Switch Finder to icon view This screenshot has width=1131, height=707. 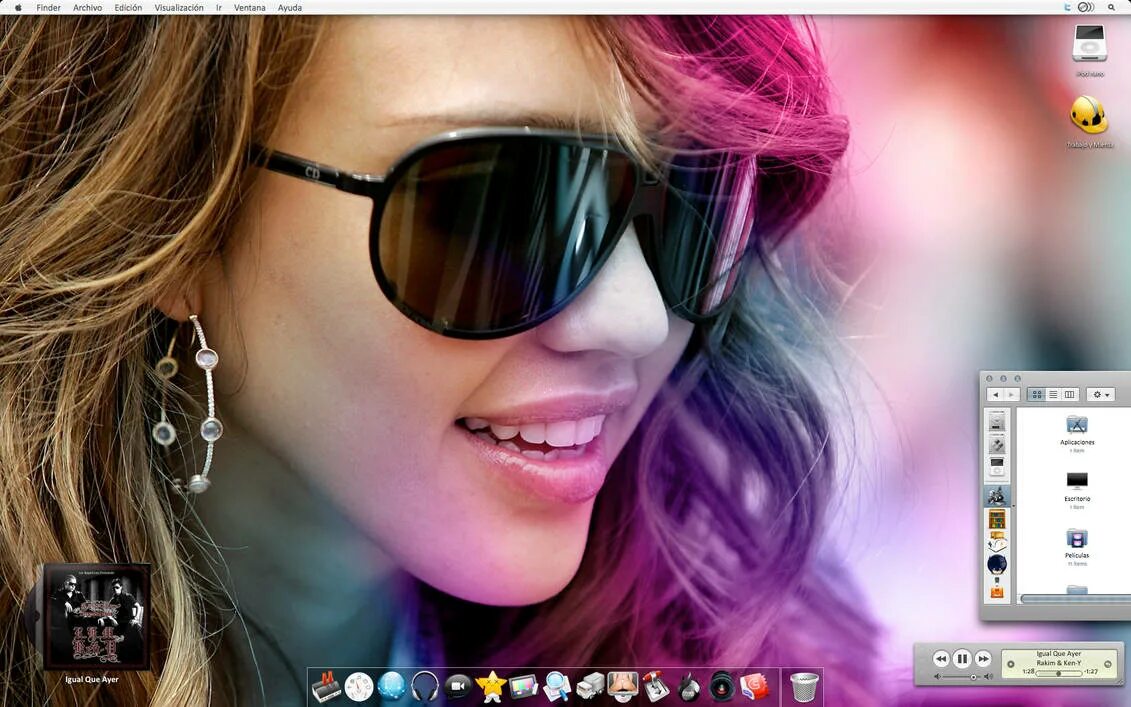(1037, 395)
